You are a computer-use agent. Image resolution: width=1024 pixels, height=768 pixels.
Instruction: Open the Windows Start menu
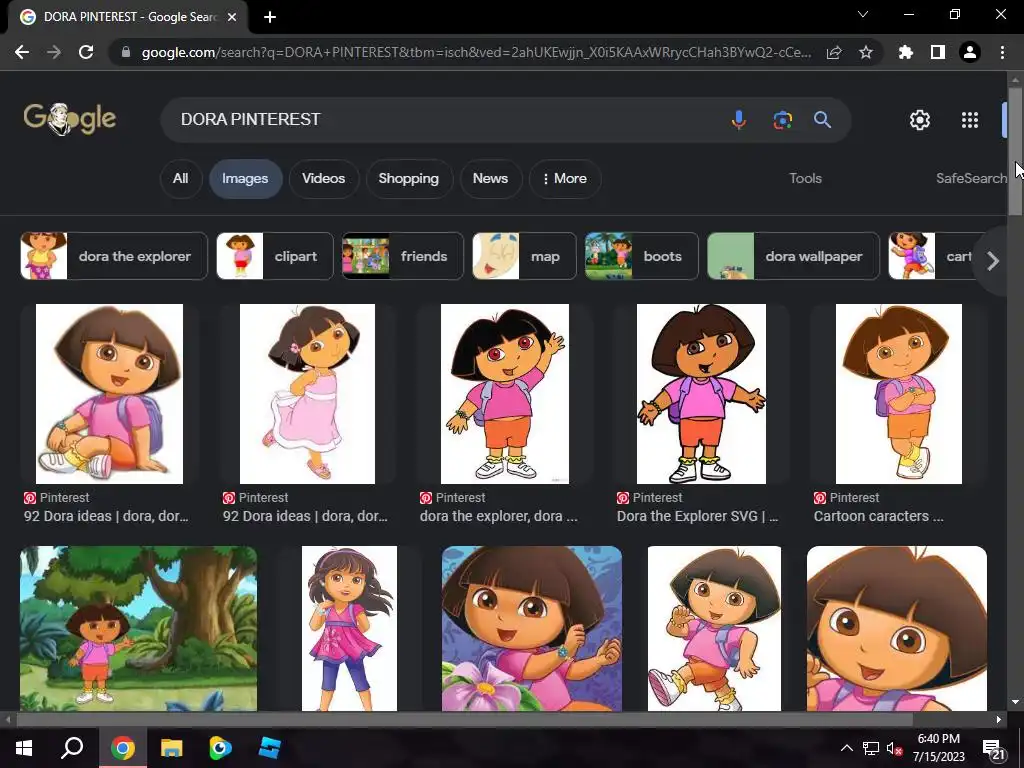coord(24,748)
